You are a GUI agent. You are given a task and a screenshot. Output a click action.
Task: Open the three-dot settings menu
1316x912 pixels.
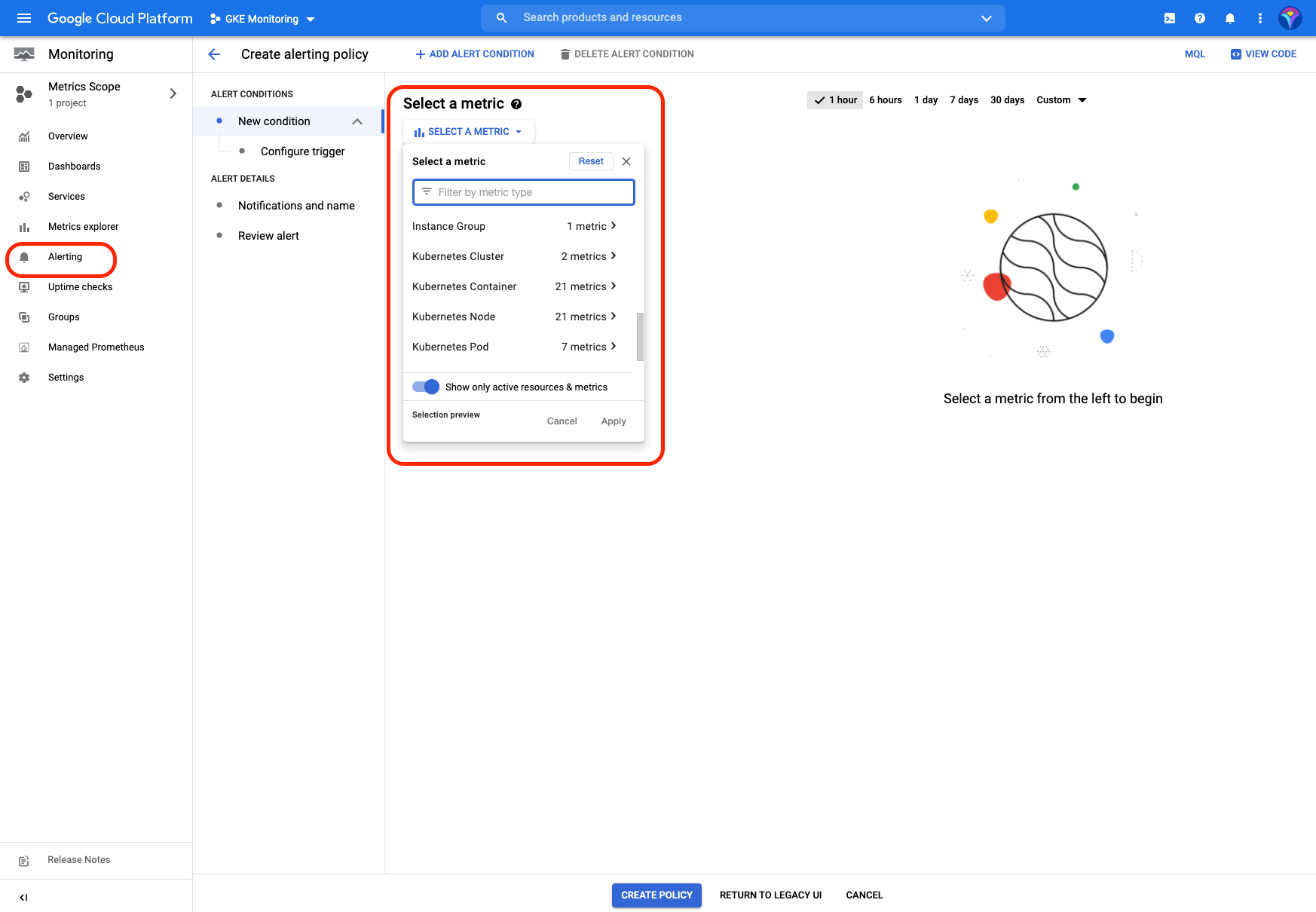pyautogui.click(x=1260, y=18)
